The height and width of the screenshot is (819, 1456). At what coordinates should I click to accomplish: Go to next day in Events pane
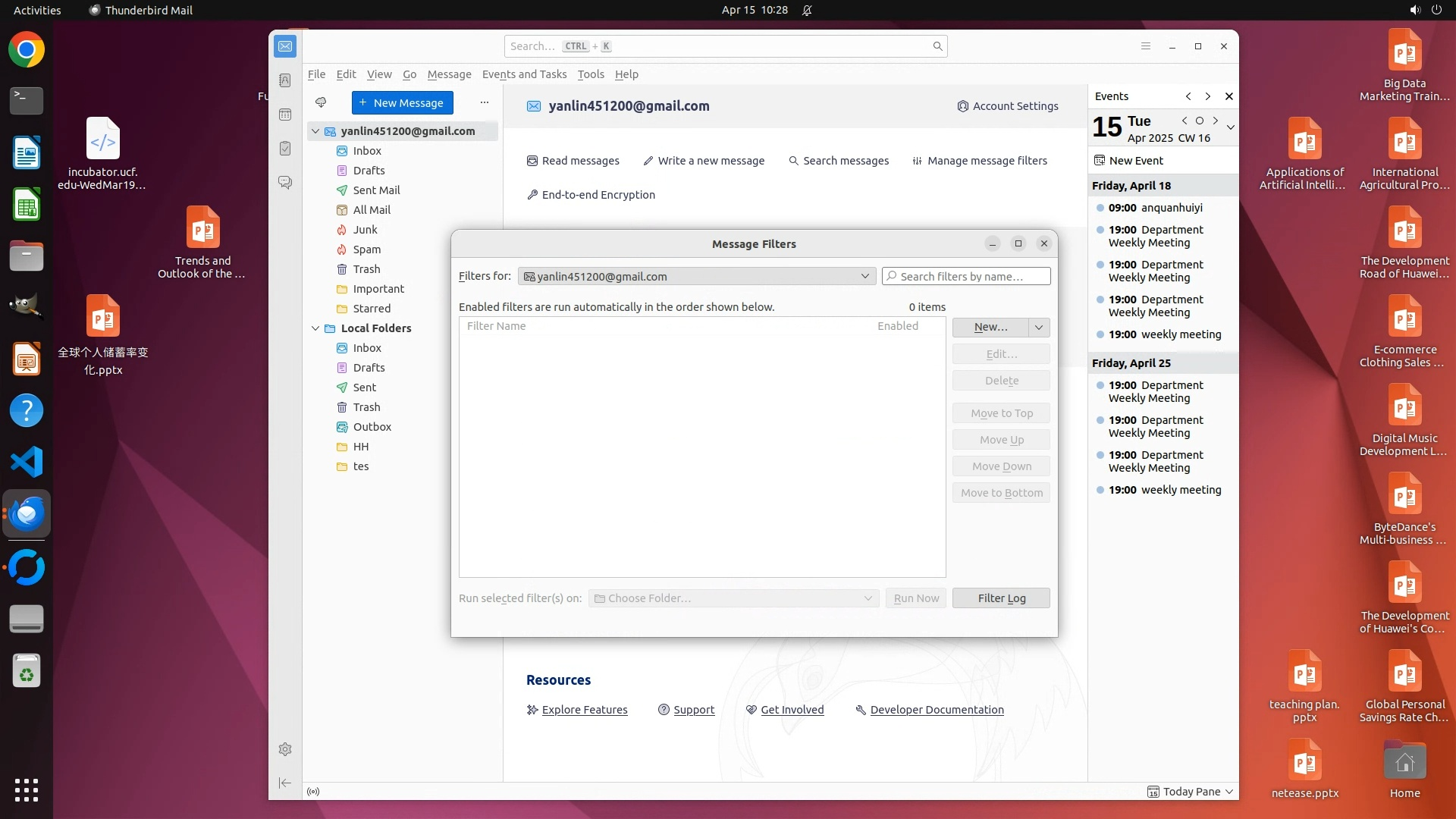(x=1216, y=121)
